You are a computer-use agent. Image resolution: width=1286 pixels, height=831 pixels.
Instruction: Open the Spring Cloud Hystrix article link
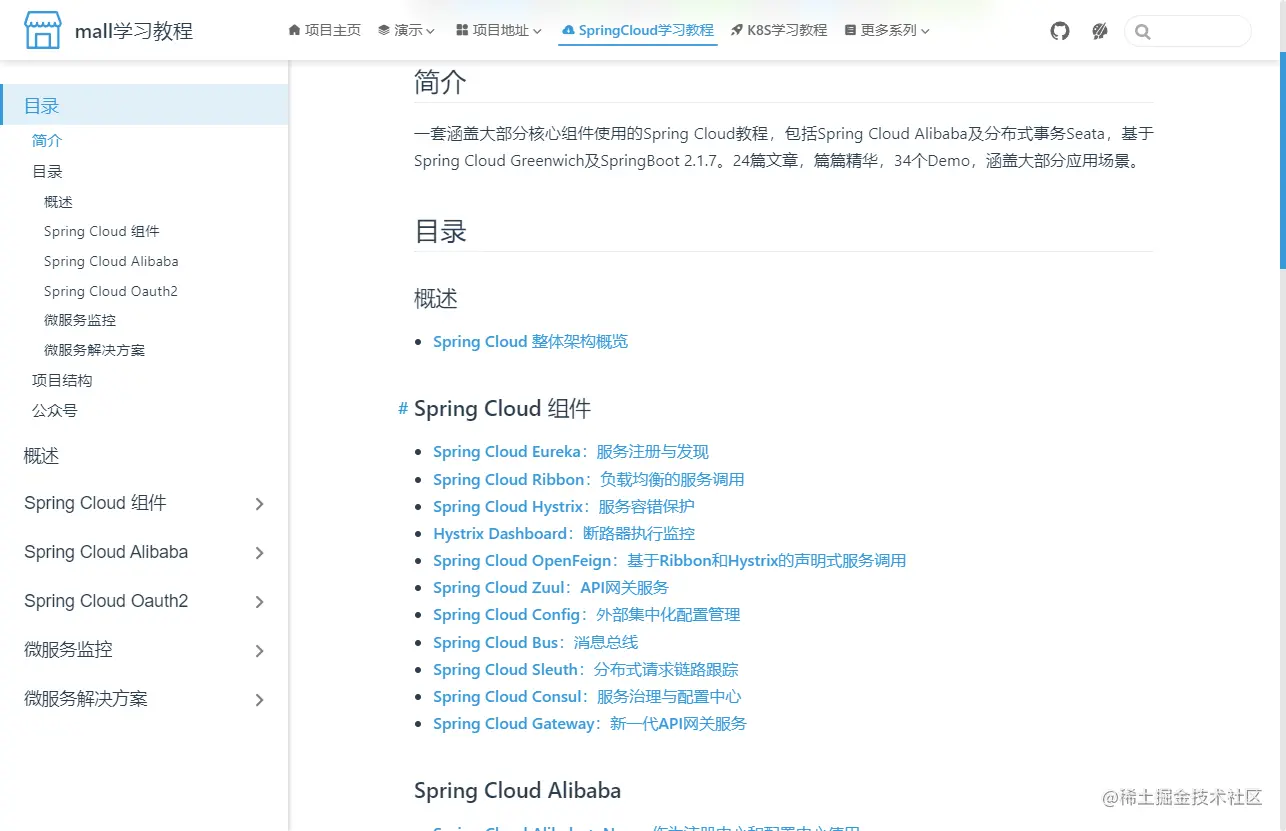564,507
